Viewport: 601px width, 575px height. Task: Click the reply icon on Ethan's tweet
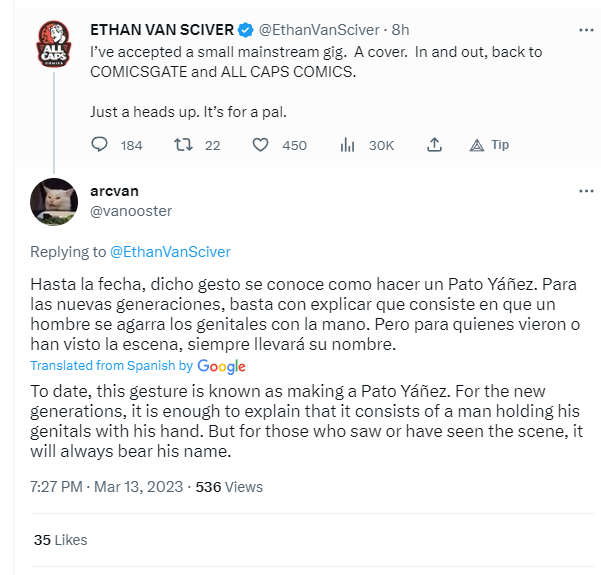coord(99,145)
